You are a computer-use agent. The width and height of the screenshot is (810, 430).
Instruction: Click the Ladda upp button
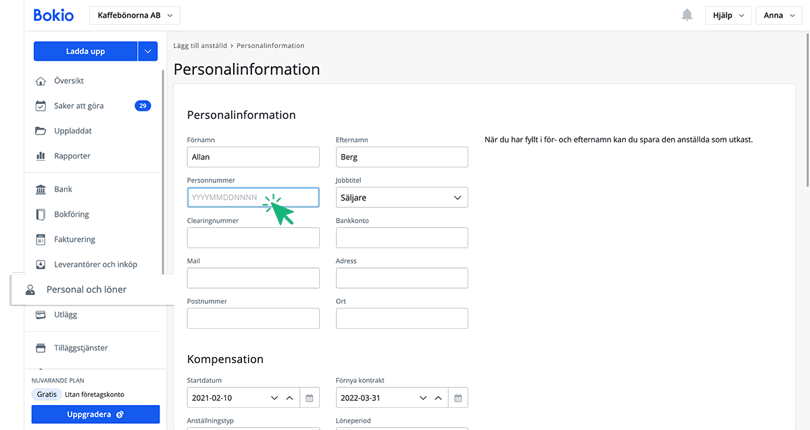[x=84, y=51]
